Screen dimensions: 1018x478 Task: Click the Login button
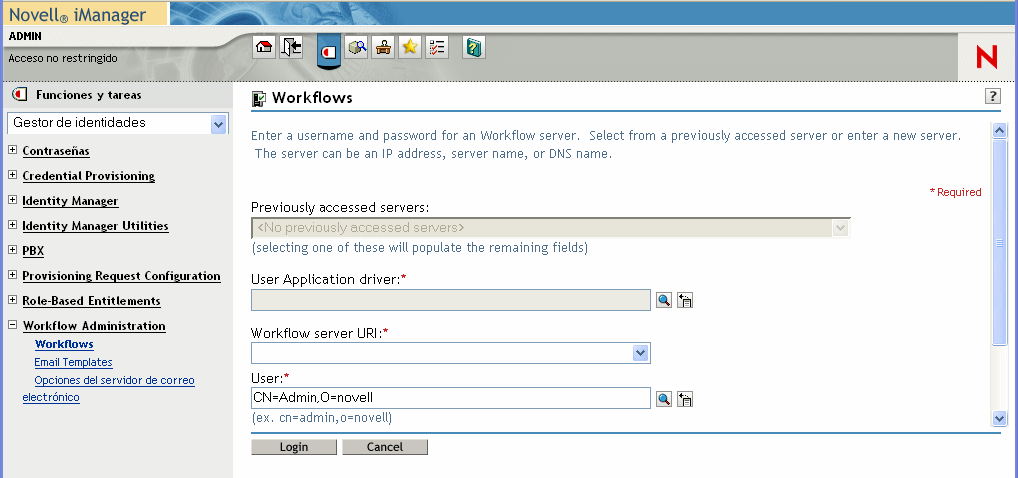pos(293,447)
